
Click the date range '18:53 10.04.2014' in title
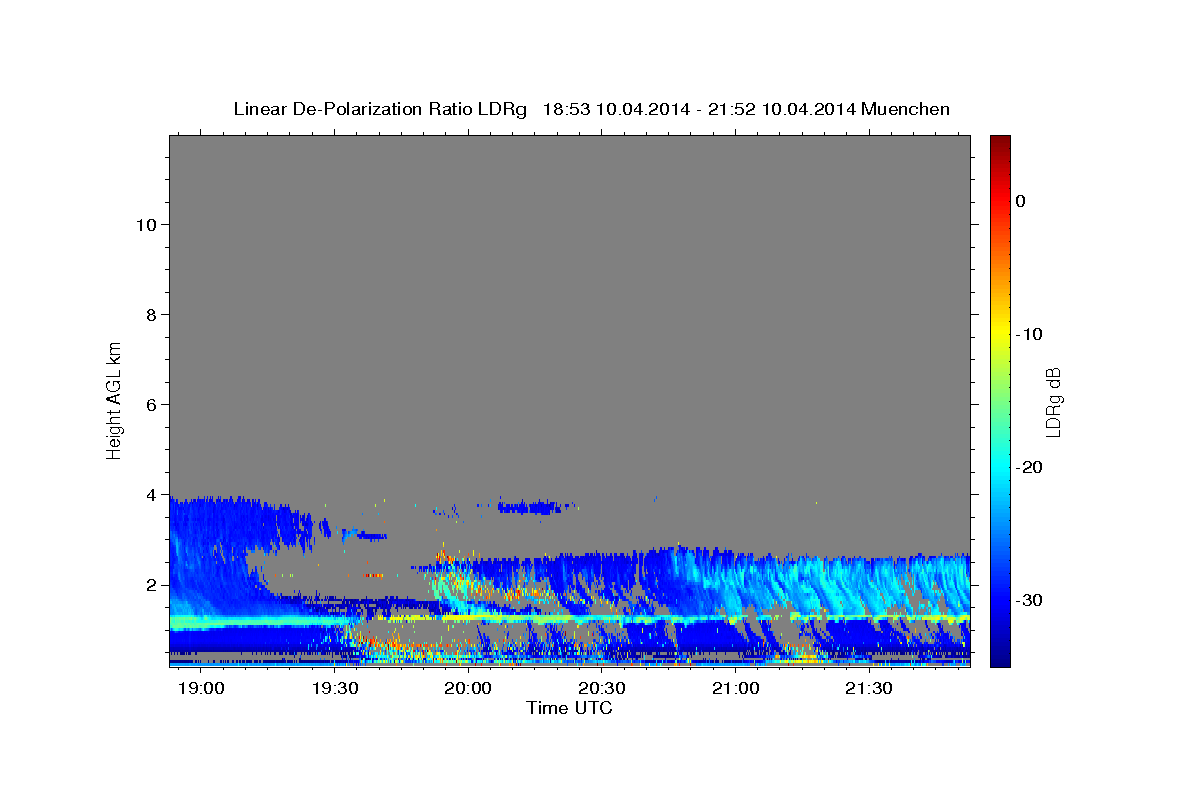[616, 109]
